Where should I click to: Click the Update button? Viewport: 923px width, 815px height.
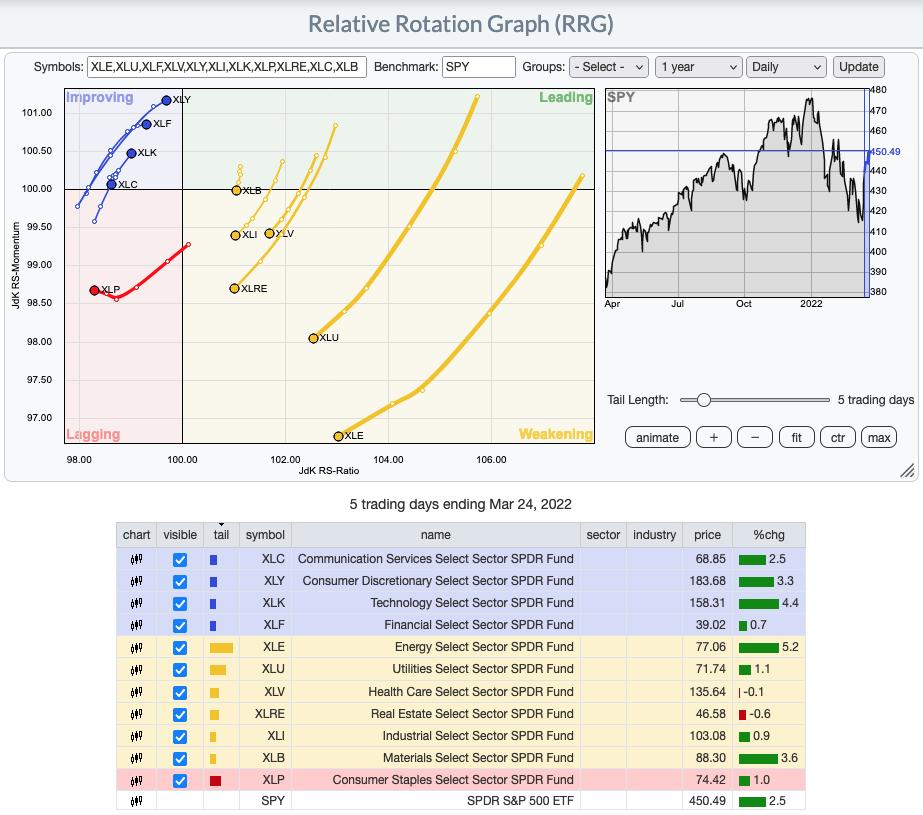858,67
